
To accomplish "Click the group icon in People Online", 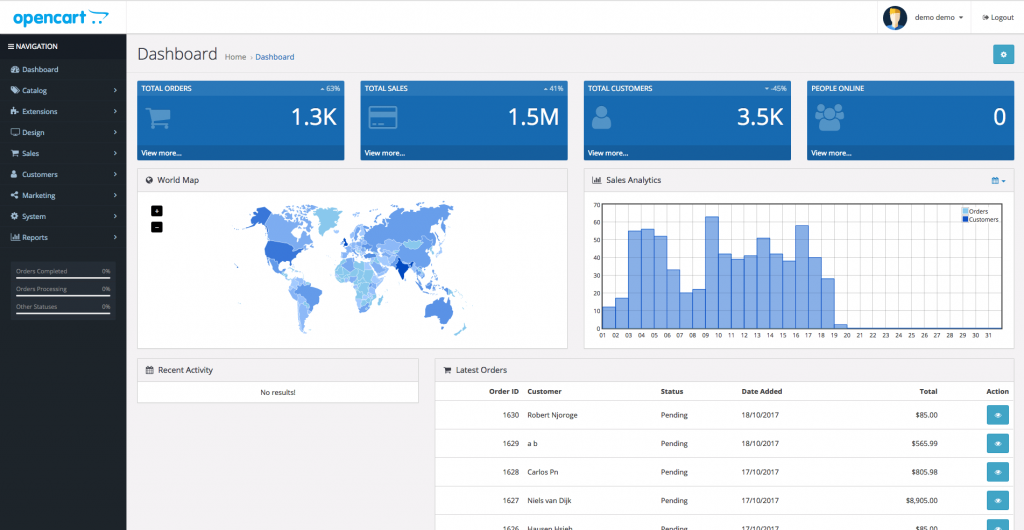I will pyautogui.click(x=829, y=118).
